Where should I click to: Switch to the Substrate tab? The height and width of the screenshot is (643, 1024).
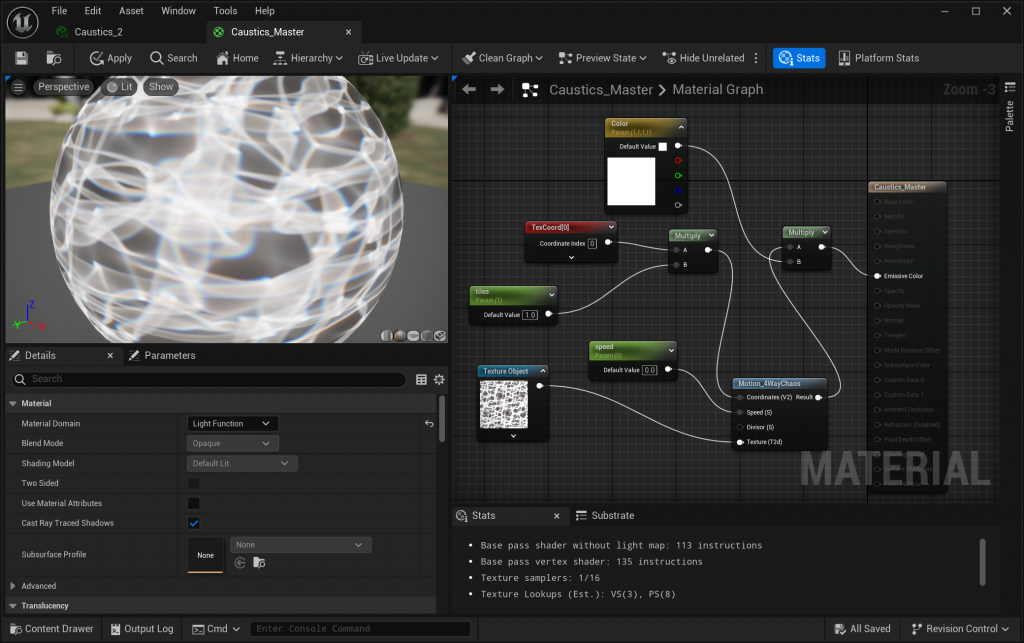coord(605,516)
